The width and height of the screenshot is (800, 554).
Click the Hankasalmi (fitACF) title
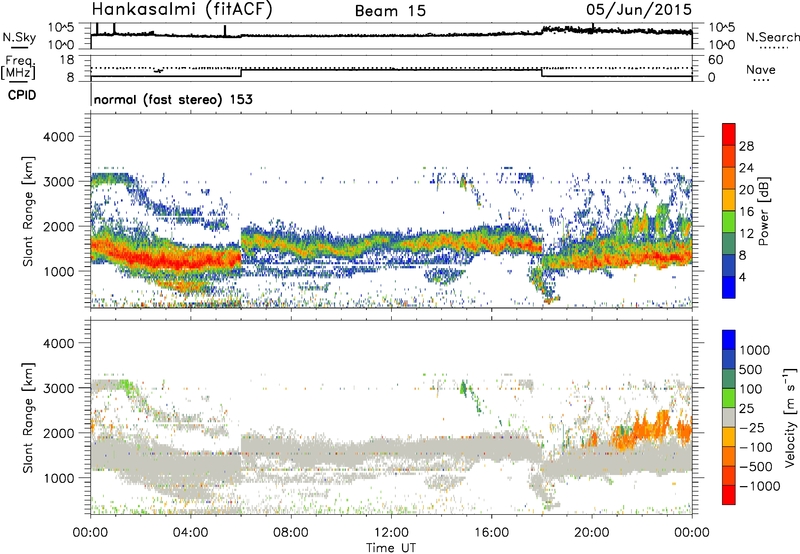click(x=182, y=9)
